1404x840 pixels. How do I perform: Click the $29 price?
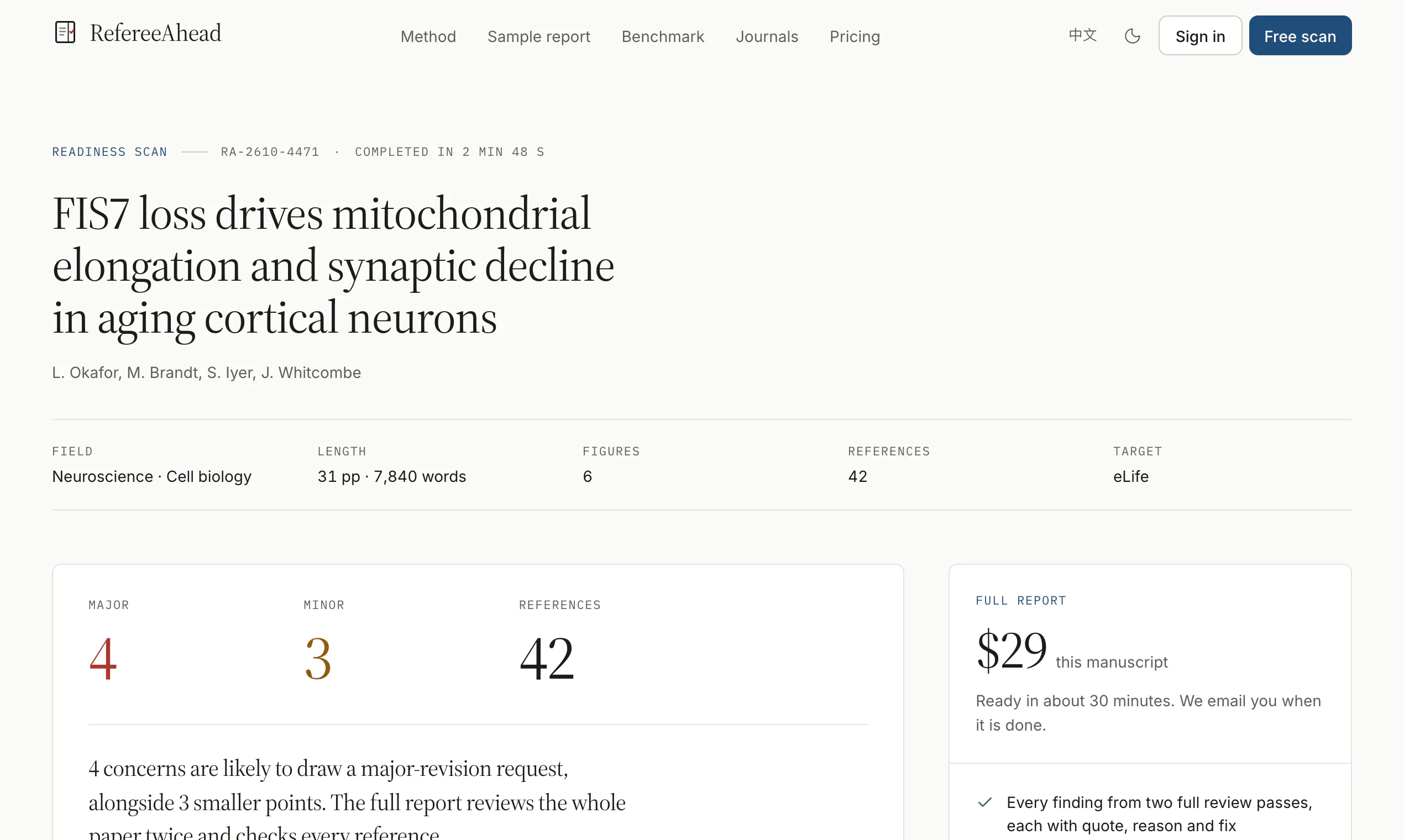click(x=1012, y=650)
